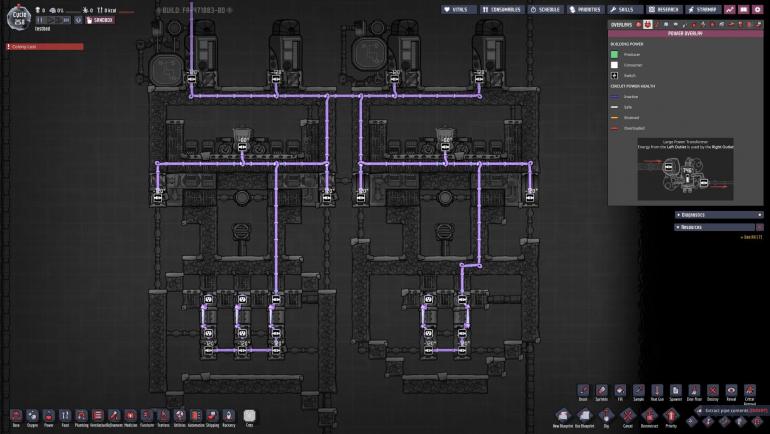Select the sandbox Reveal tool

pyautogui.click(x=731, y=392)
